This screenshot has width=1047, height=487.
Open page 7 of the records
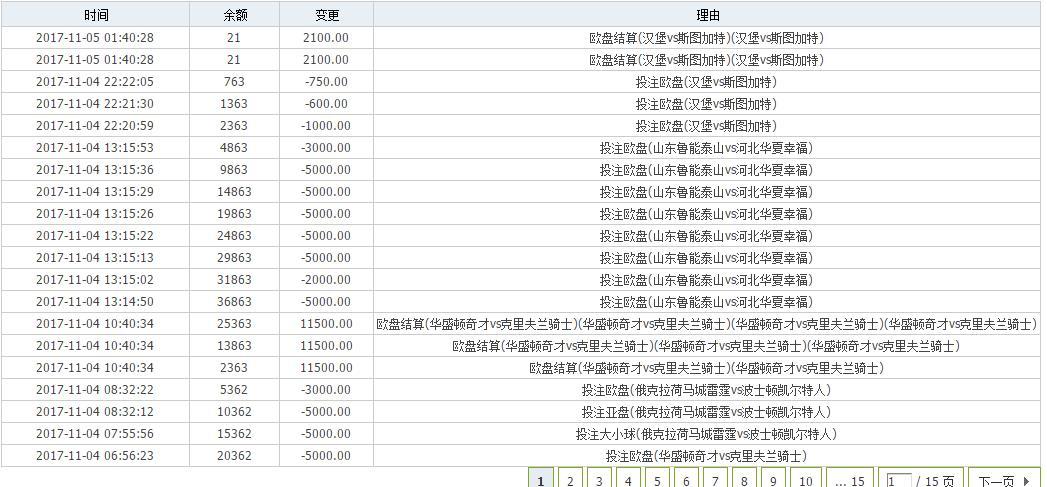click(715, 480)
